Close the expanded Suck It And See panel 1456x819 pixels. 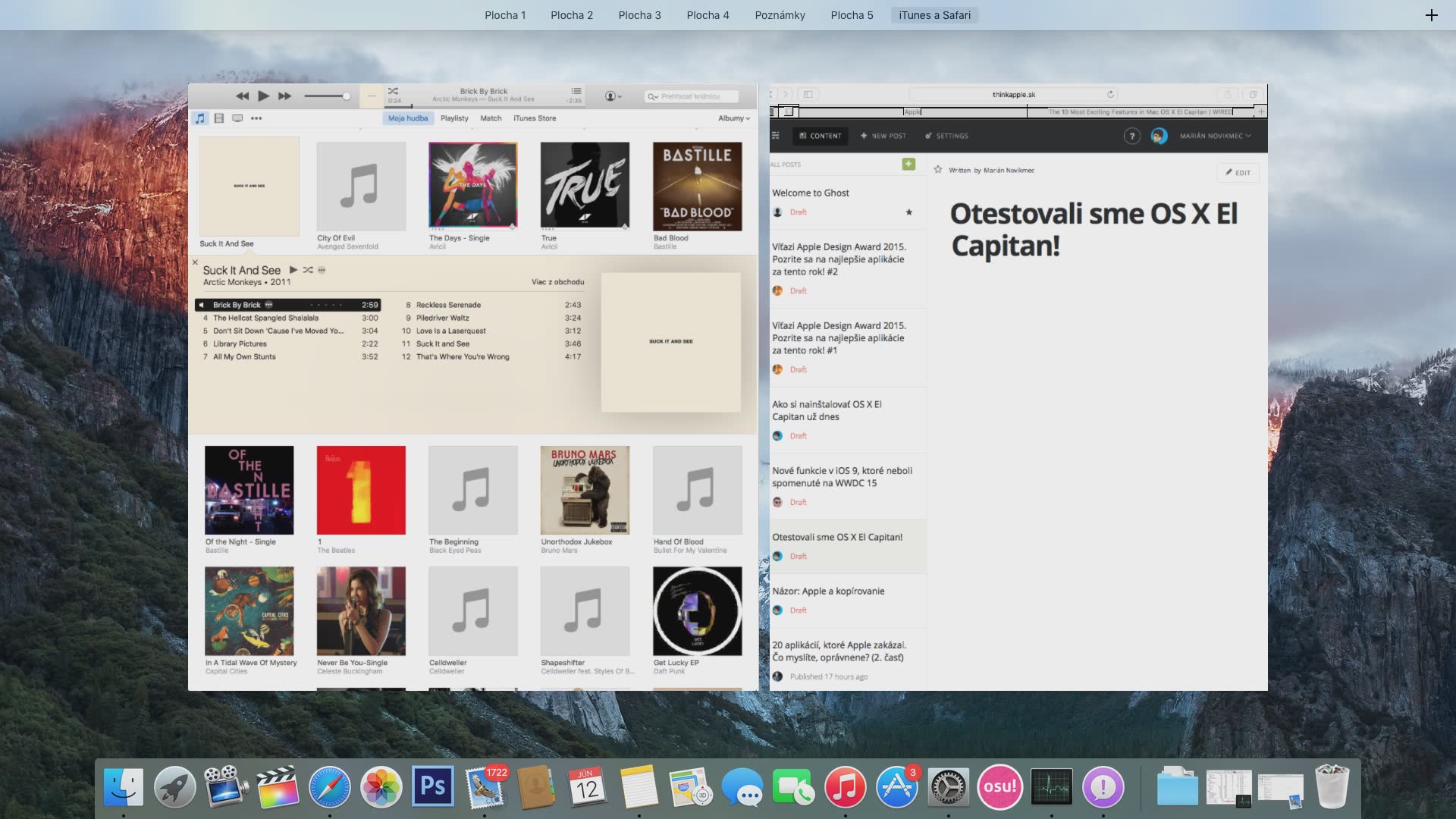coord(195,262)
